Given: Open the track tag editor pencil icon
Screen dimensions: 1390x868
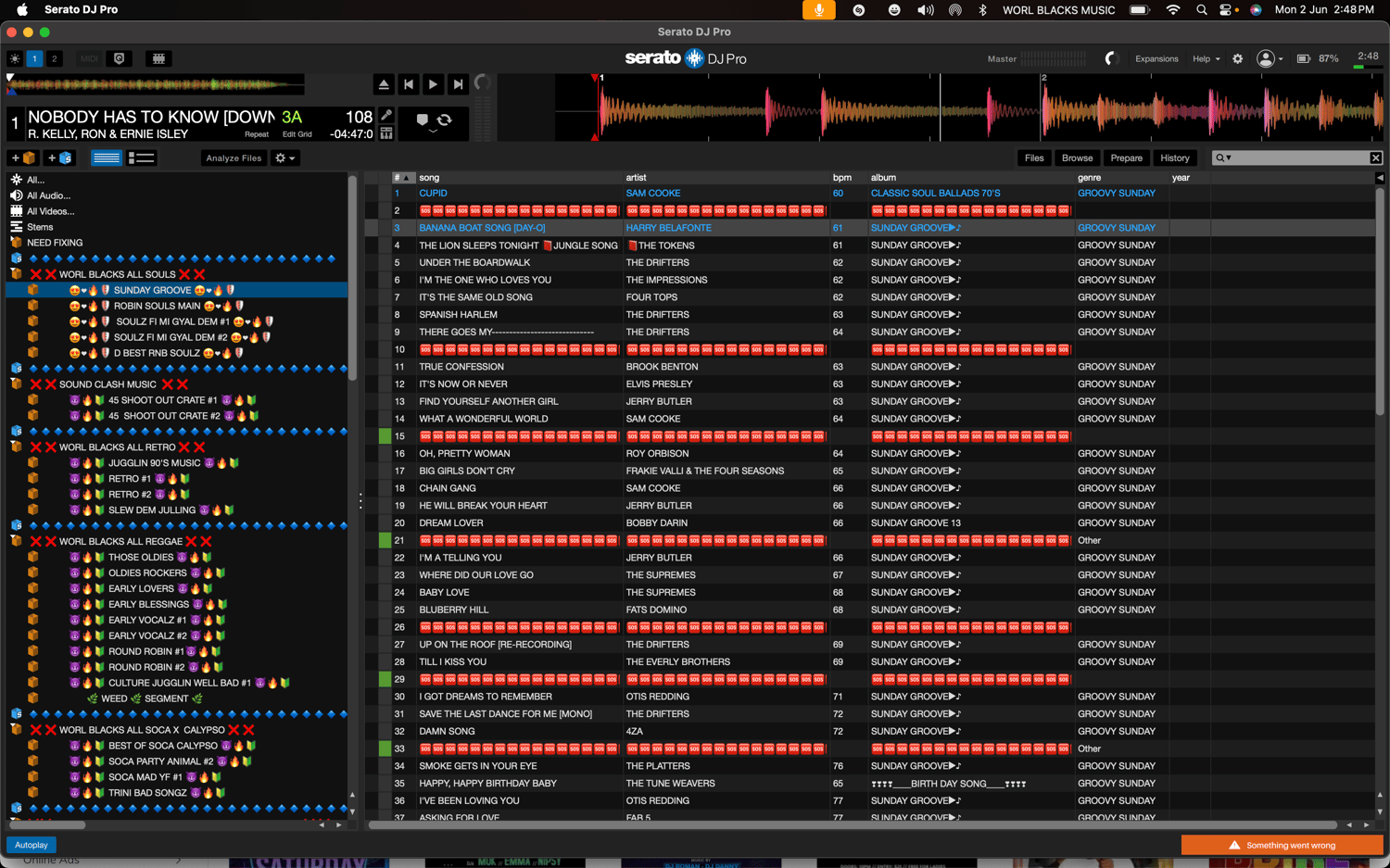Looking at the screenshot, I should 386,116.
